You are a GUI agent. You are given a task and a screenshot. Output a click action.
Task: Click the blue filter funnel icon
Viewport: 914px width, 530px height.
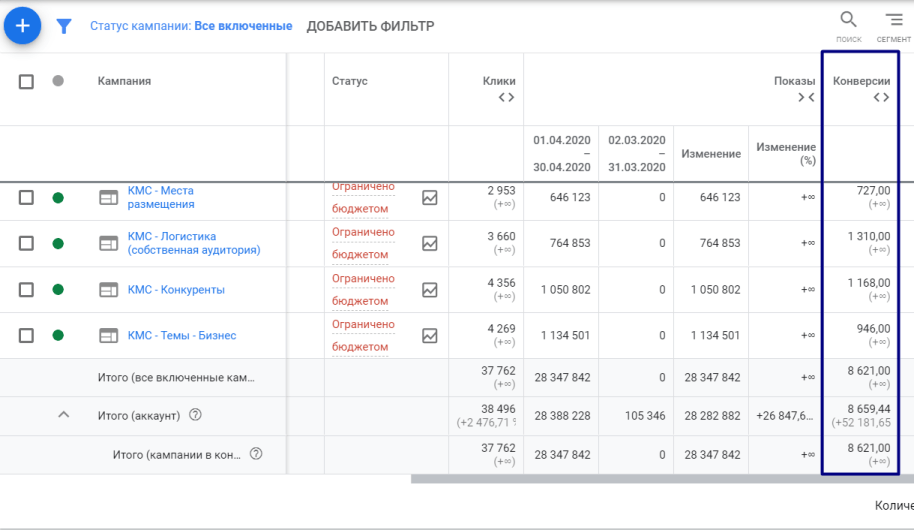coord(64,27)
